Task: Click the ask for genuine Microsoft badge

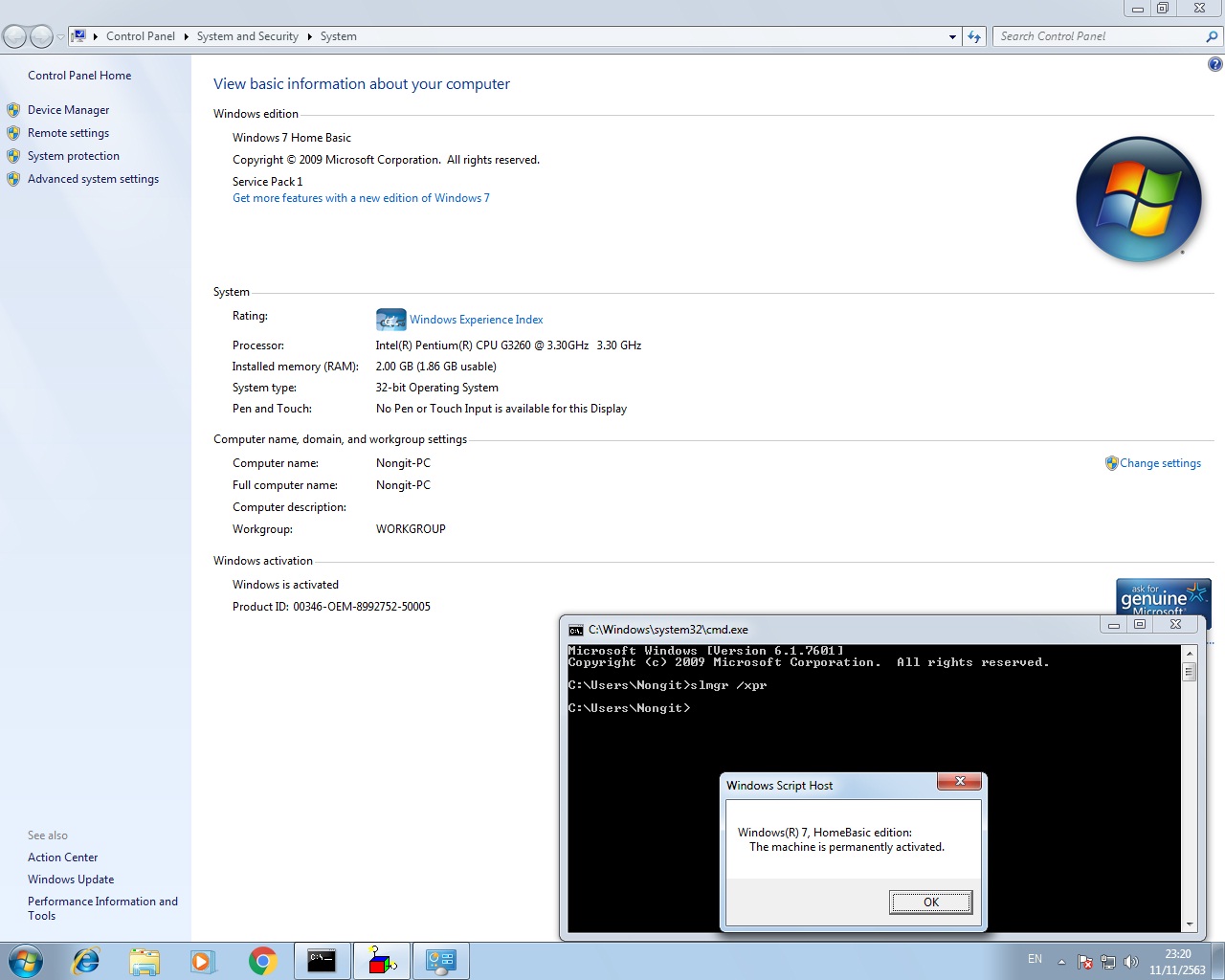Action: tap(1164, 597)
